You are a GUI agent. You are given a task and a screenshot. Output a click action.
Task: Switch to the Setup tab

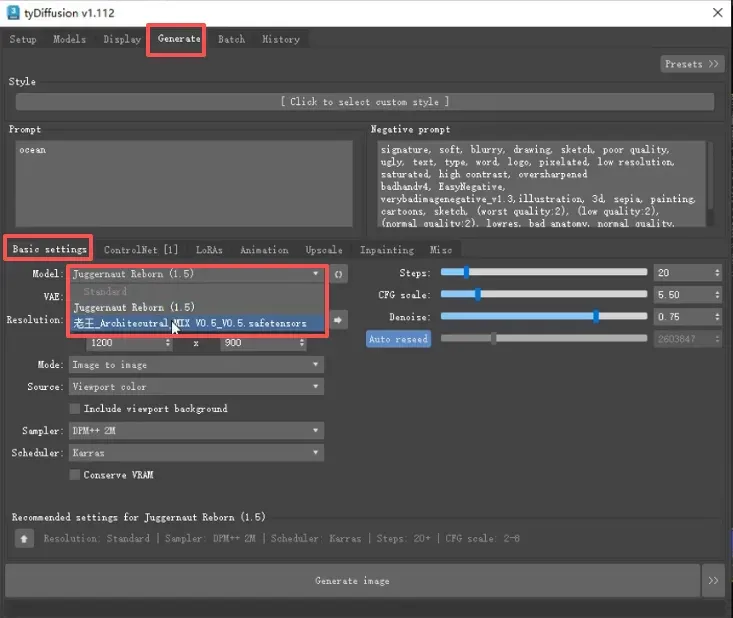click(23, 39)
